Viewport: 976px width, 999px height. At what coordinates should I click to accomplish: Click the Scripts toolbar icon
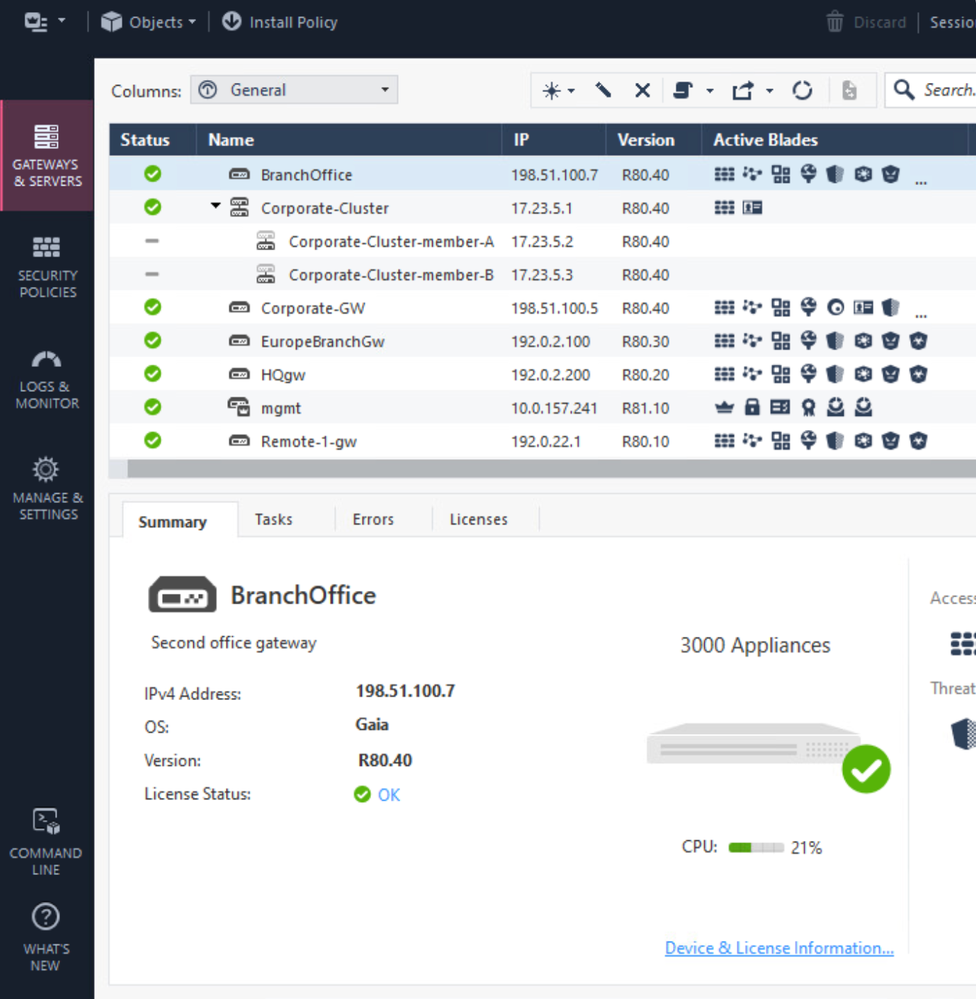coord(682,90)
